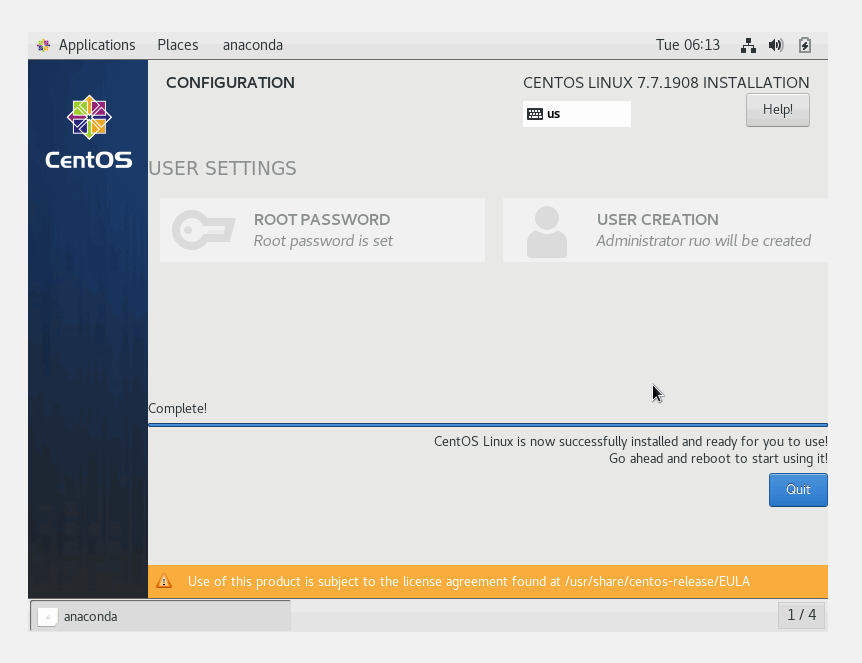This screenshot has width=862, height=663.
Task: Open the Places menu
Action: click(178, 45)
